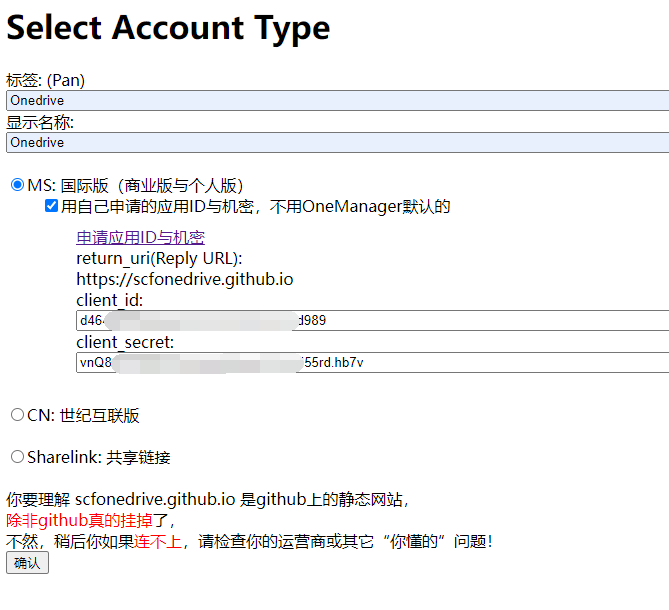Screen dimensions: 669x610
Task: Select CN 世纪互联版 radio button
Action: click(x=17, y=415)
